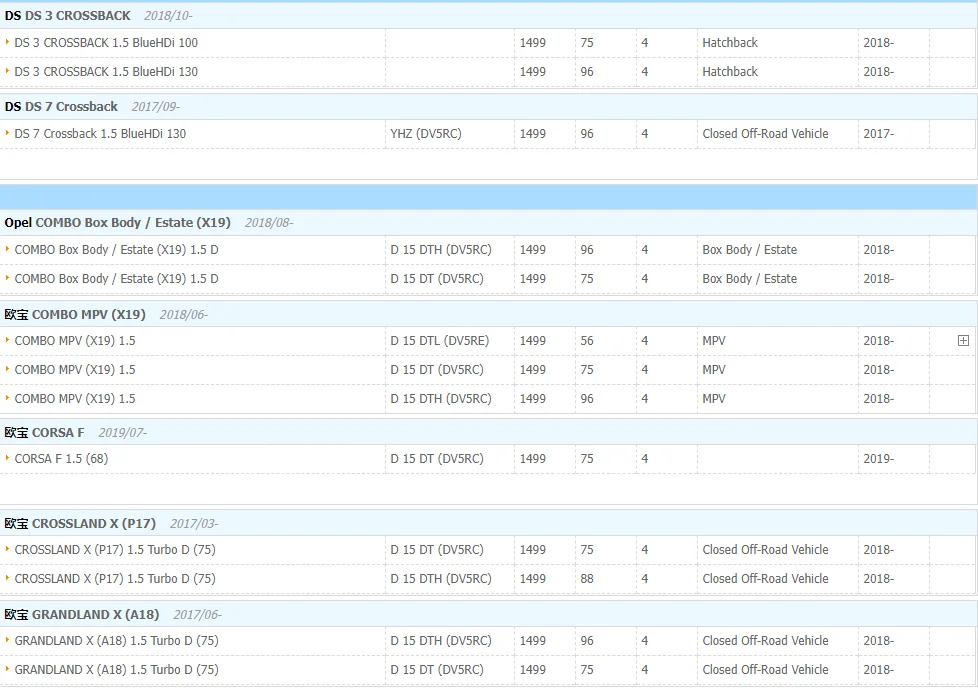
Task: Click the arrow bullet beside CROSSLAND X D 15 DT row
Action: (x=7, y=550)
